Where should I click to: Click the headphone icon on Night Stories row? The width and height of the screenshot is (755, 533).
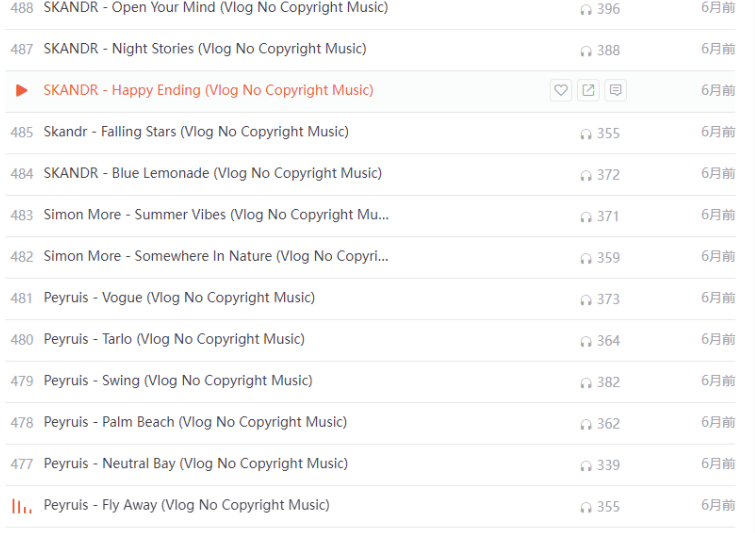point(586,51)
